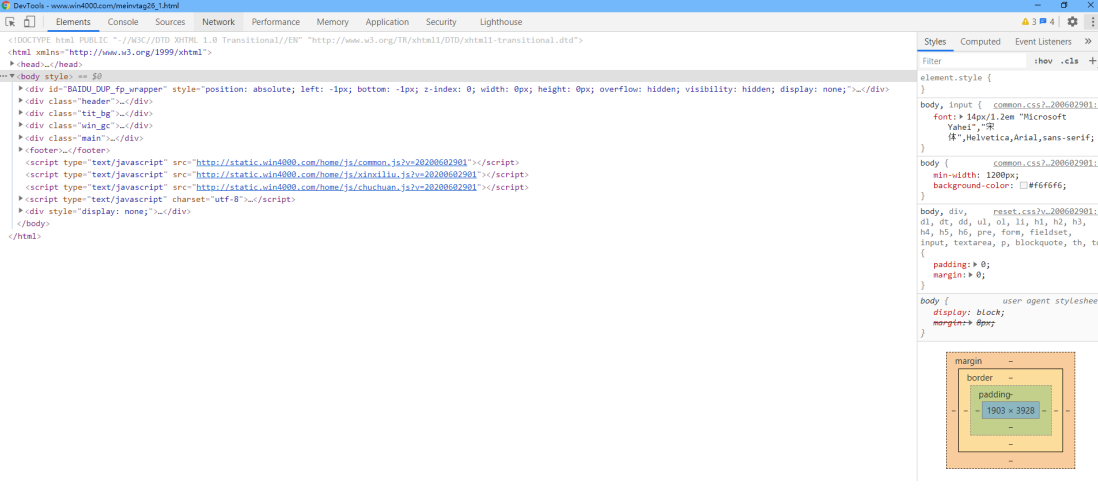Click the display: block declaration
Image resolution: width=1098 pixels, height=496 pixels.
tap(969, 312)
